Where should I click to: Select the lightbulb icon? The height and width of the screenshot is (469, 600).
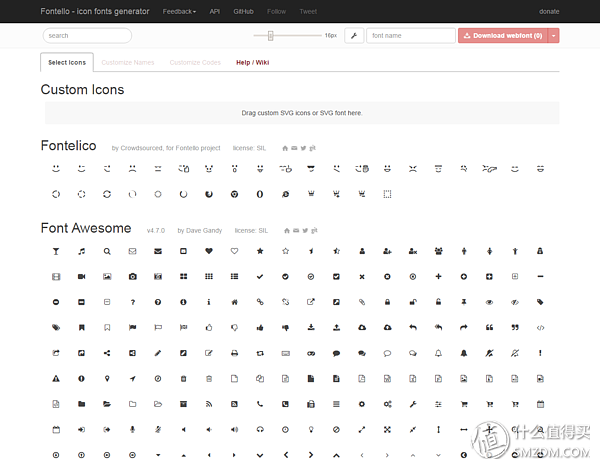(x=311, y=430)
